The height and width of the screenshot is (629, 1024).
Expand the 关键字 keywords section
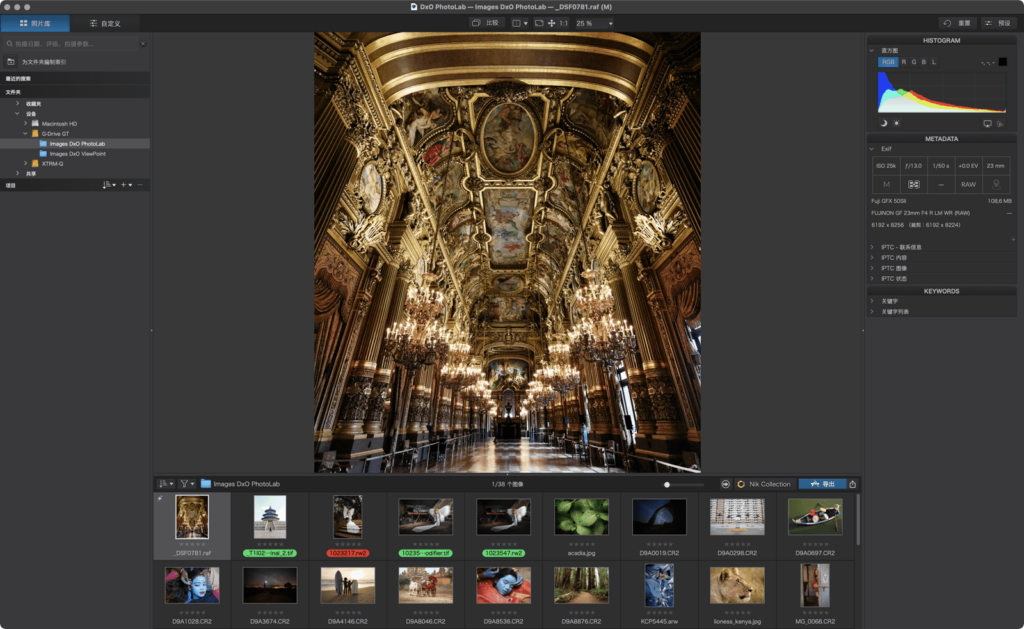point(872,301)
